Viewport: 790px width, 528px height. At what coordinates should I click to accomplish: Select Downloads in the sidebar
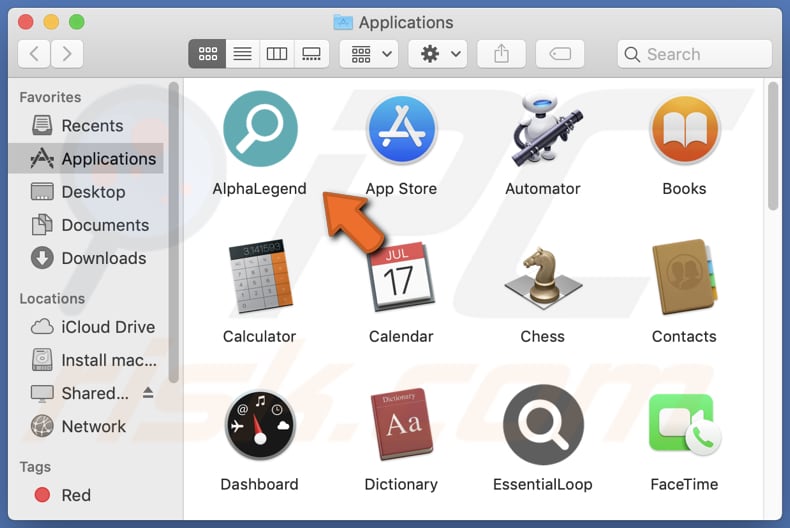tap(103, 258)
